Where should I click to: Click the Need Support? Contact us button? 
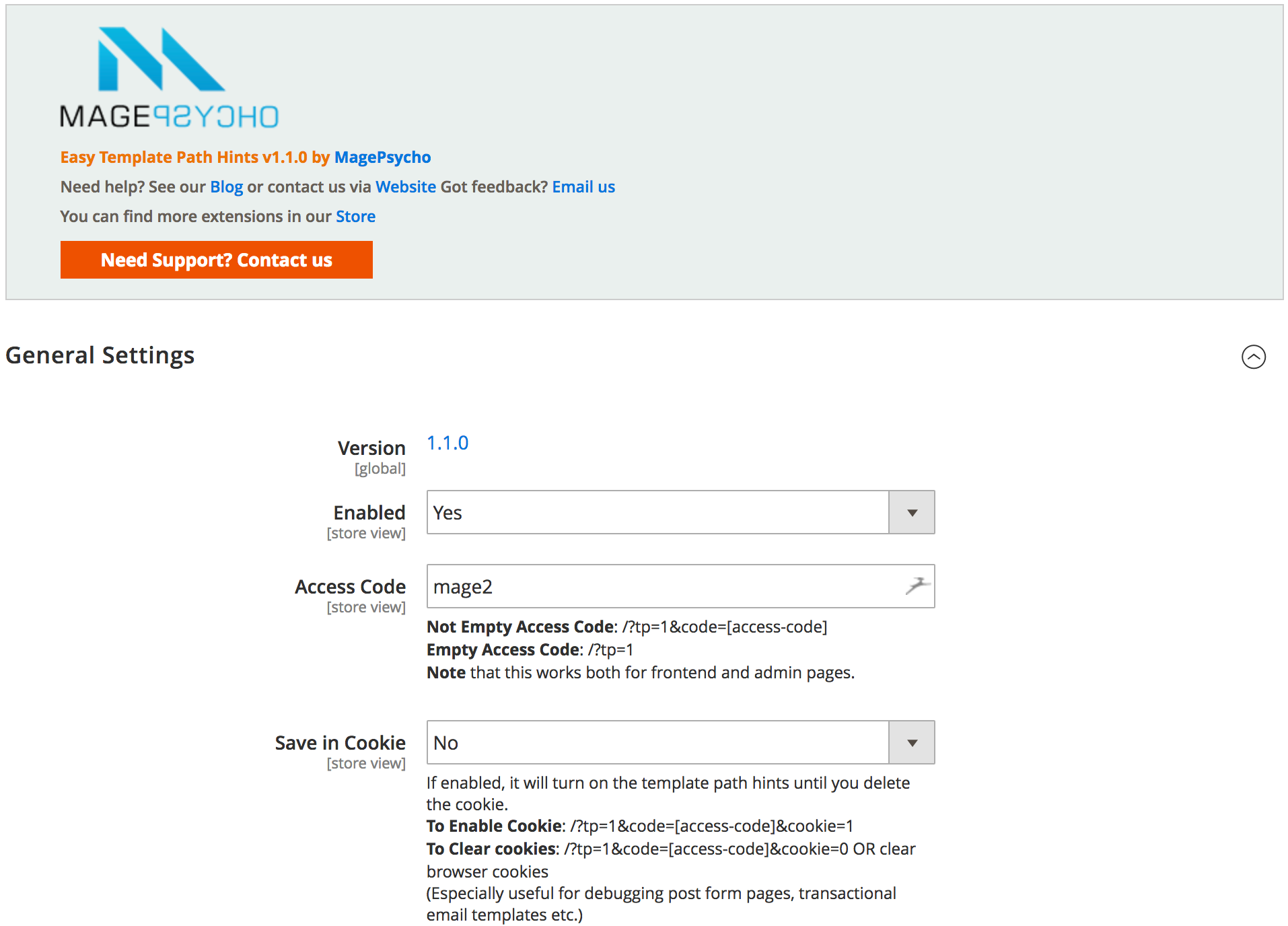tap(217, 260)
